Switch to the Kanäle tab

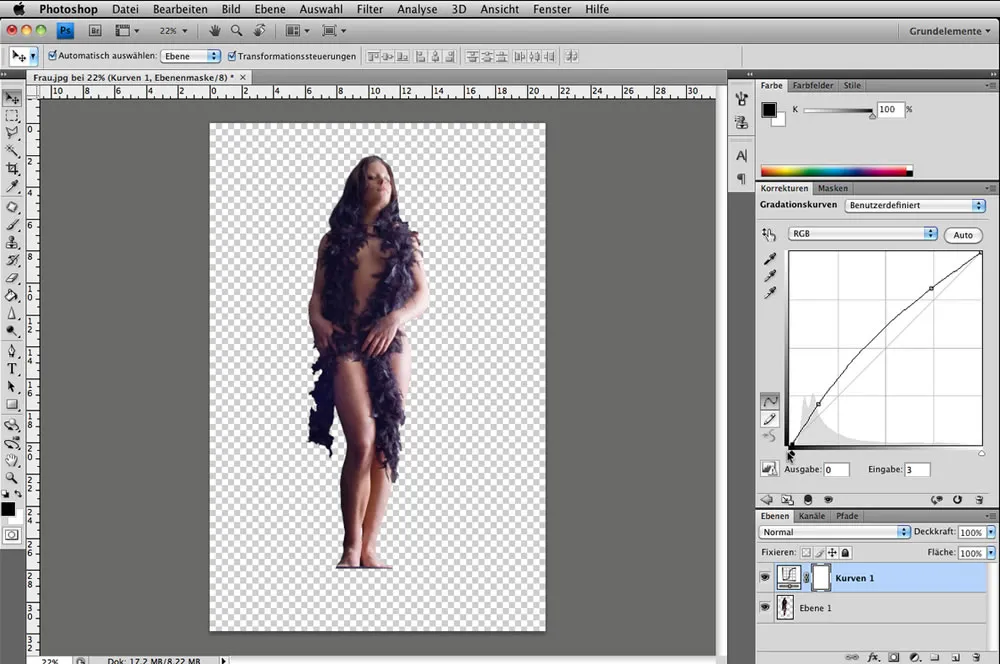[812, 516]
